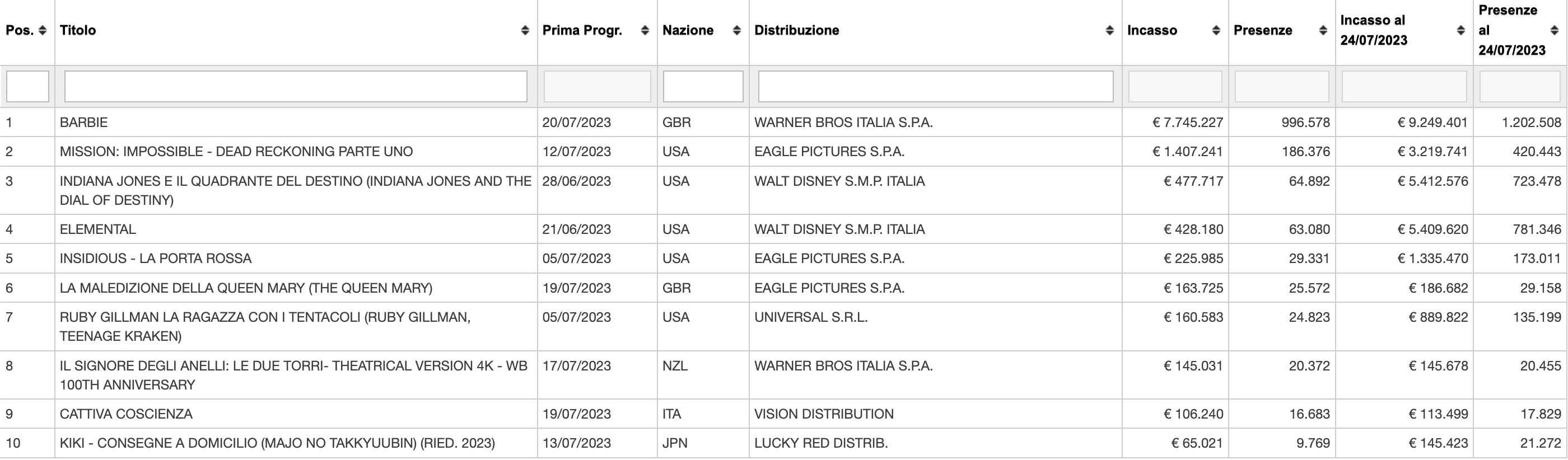
Task: Click total incasso € 9.249.401
Action: click(1432, 123)
